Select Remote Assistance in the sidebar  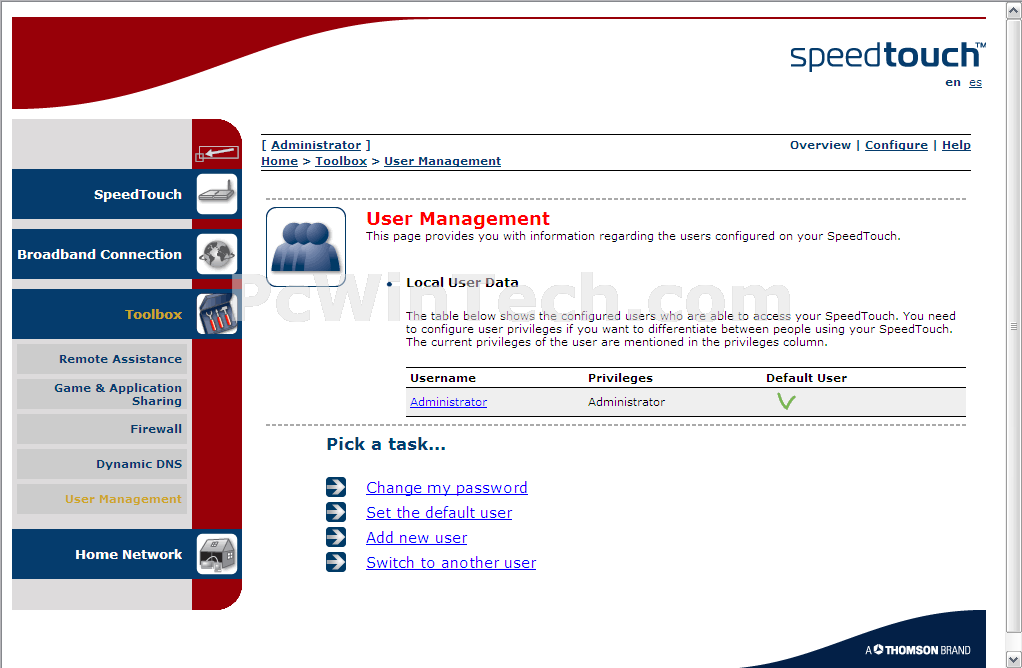102,358
